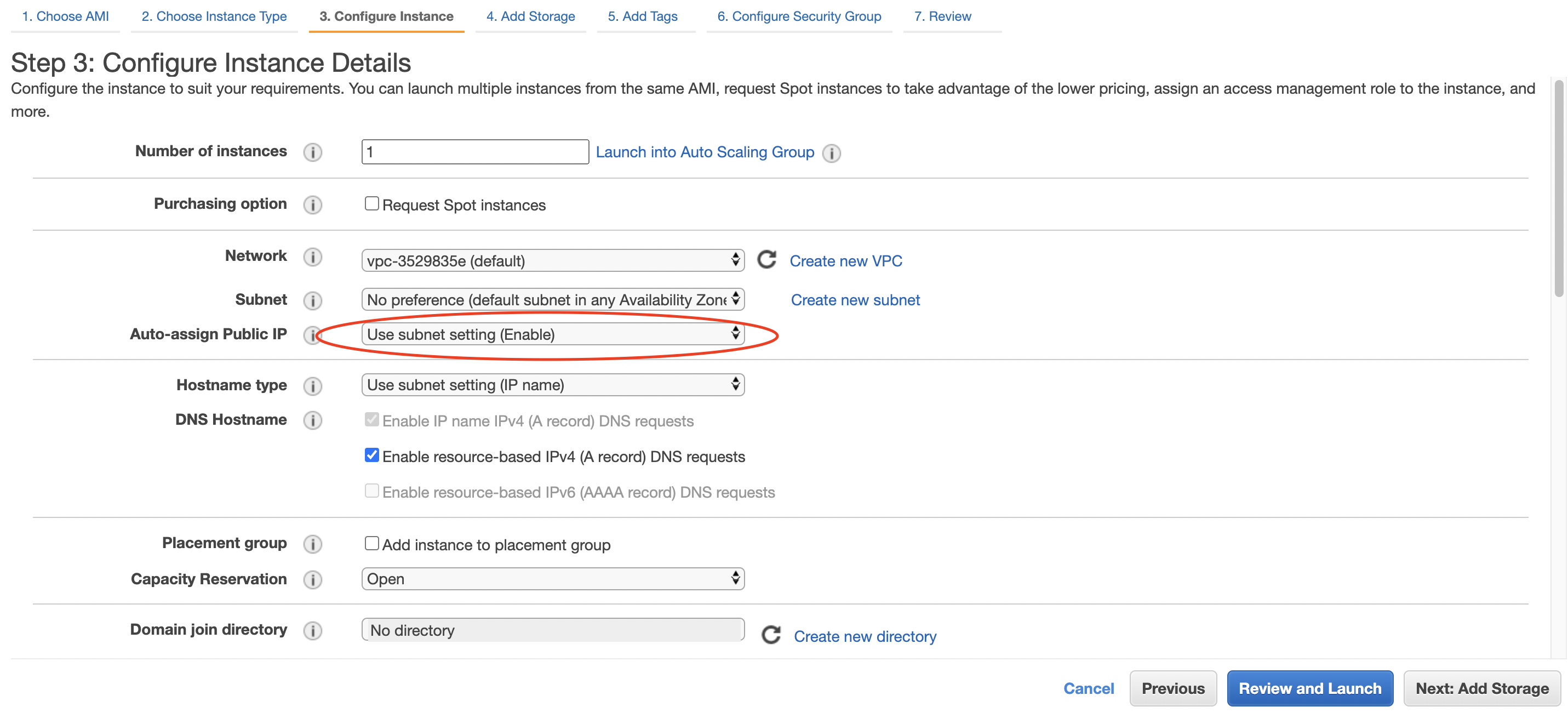The height and width of the screenshot is (718, 1568).
Task: Click the info icon next to Number of instances
Action: 312,152
